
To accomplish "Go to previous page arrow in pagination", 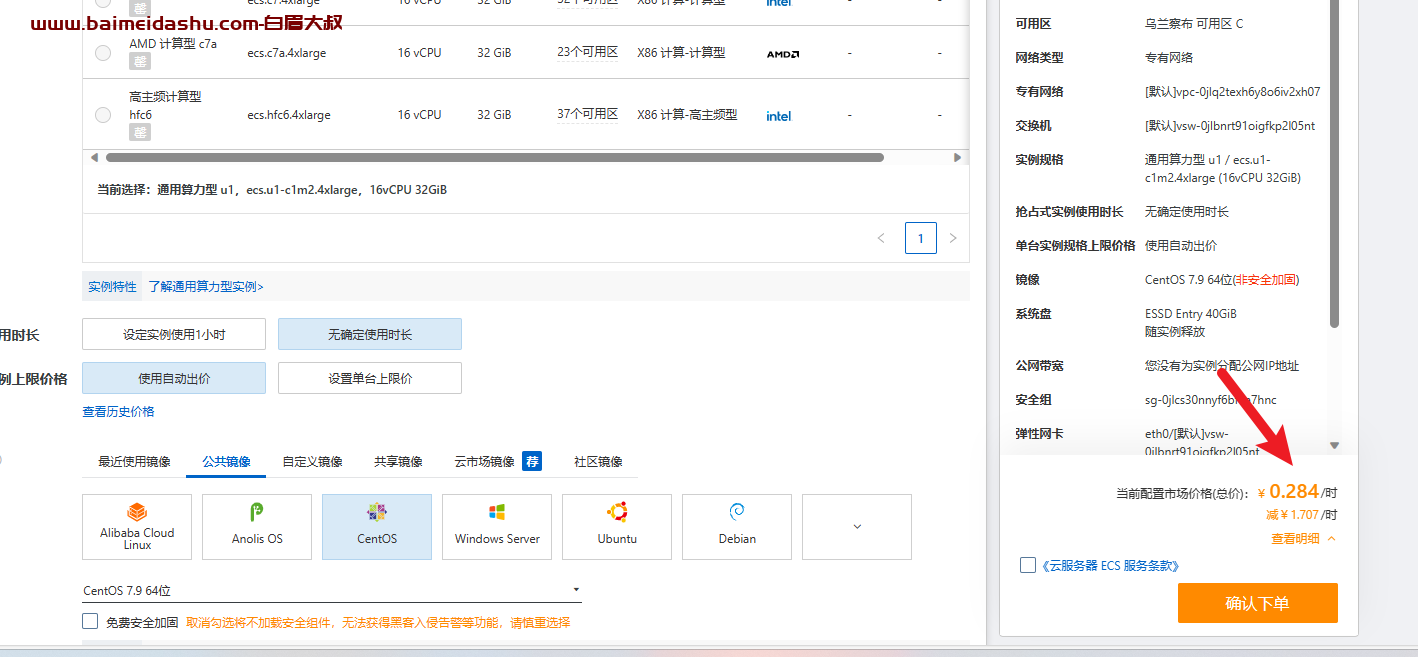I will [x=881, y=238].
